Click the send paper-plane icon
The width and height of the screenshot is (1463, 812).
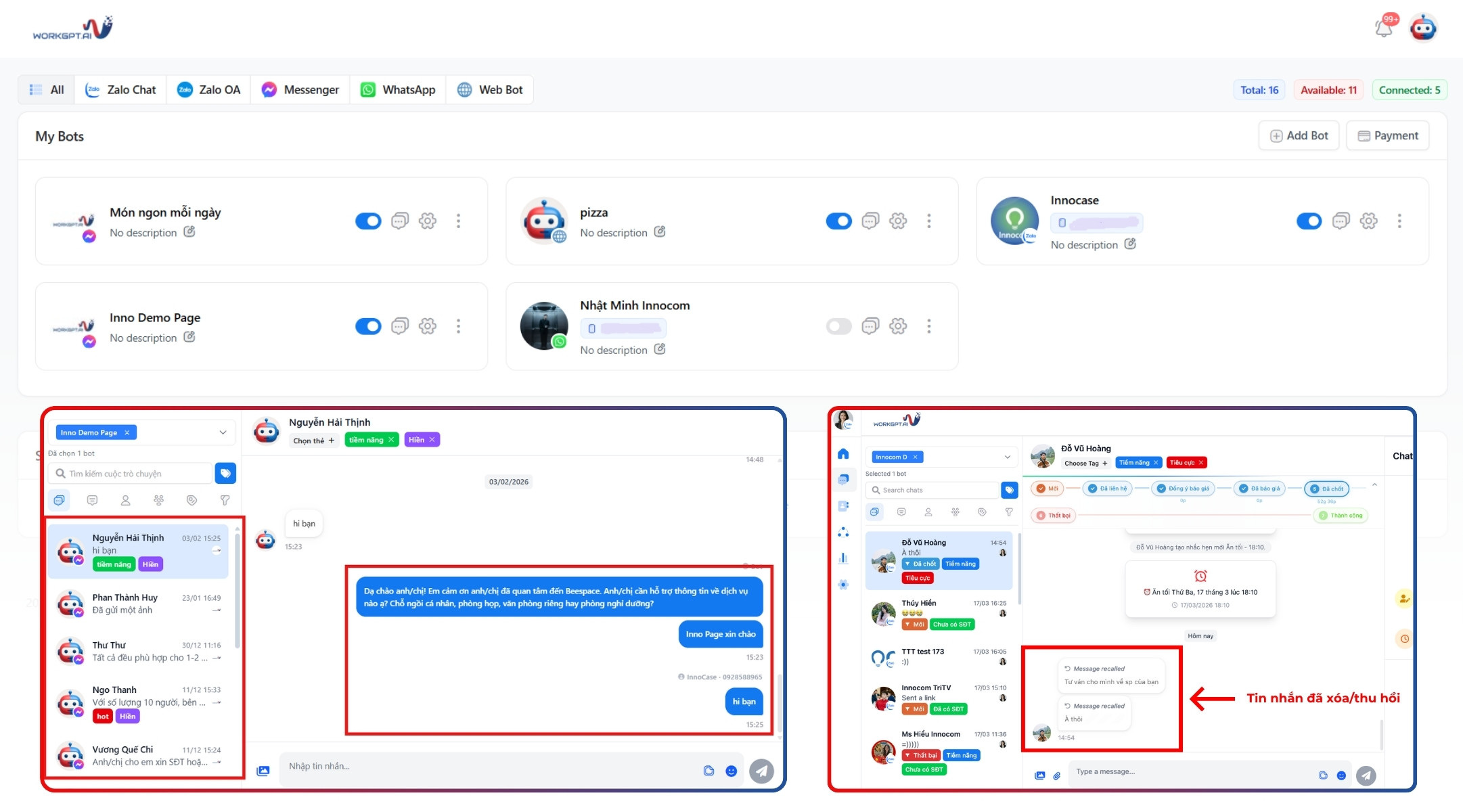[x=763, y=770]
